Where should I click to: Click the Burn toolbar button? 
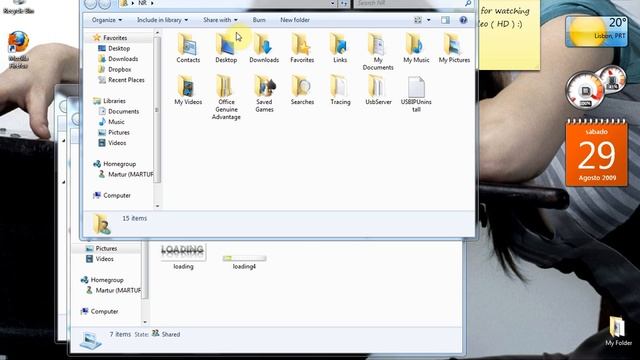[x=259, y=20]
